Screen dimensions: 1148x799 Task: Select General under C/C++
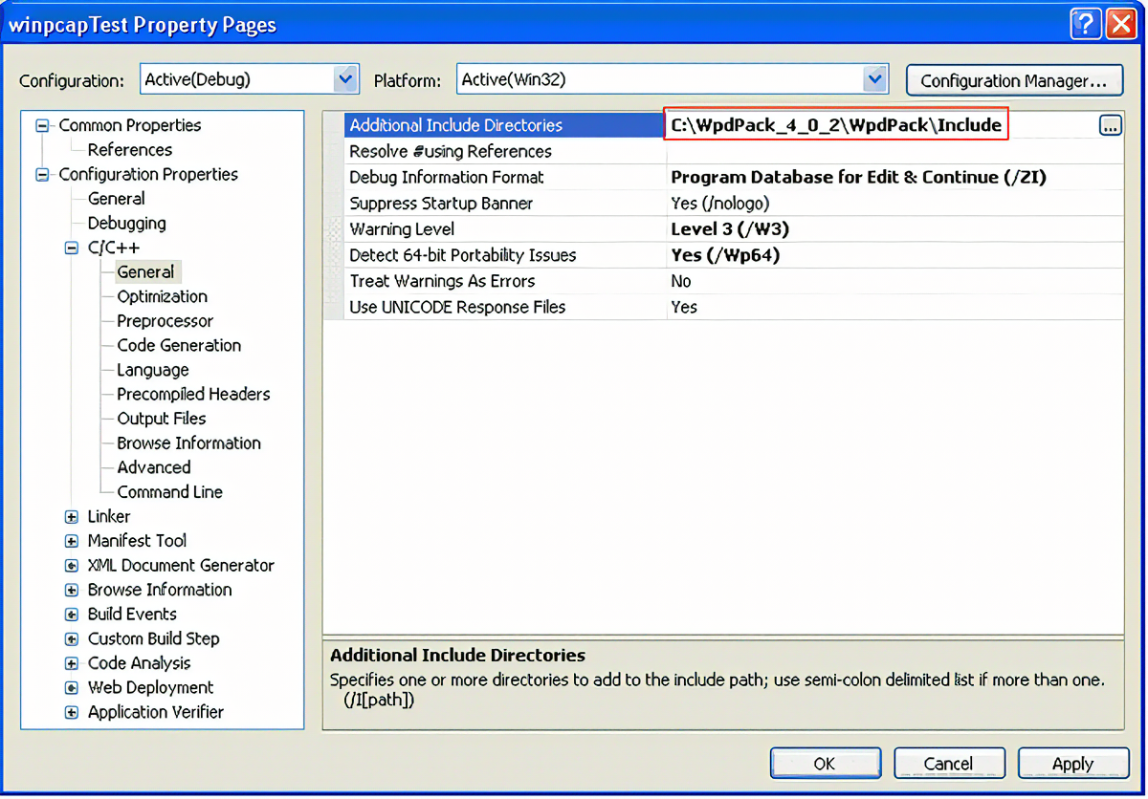click(145, 272)
